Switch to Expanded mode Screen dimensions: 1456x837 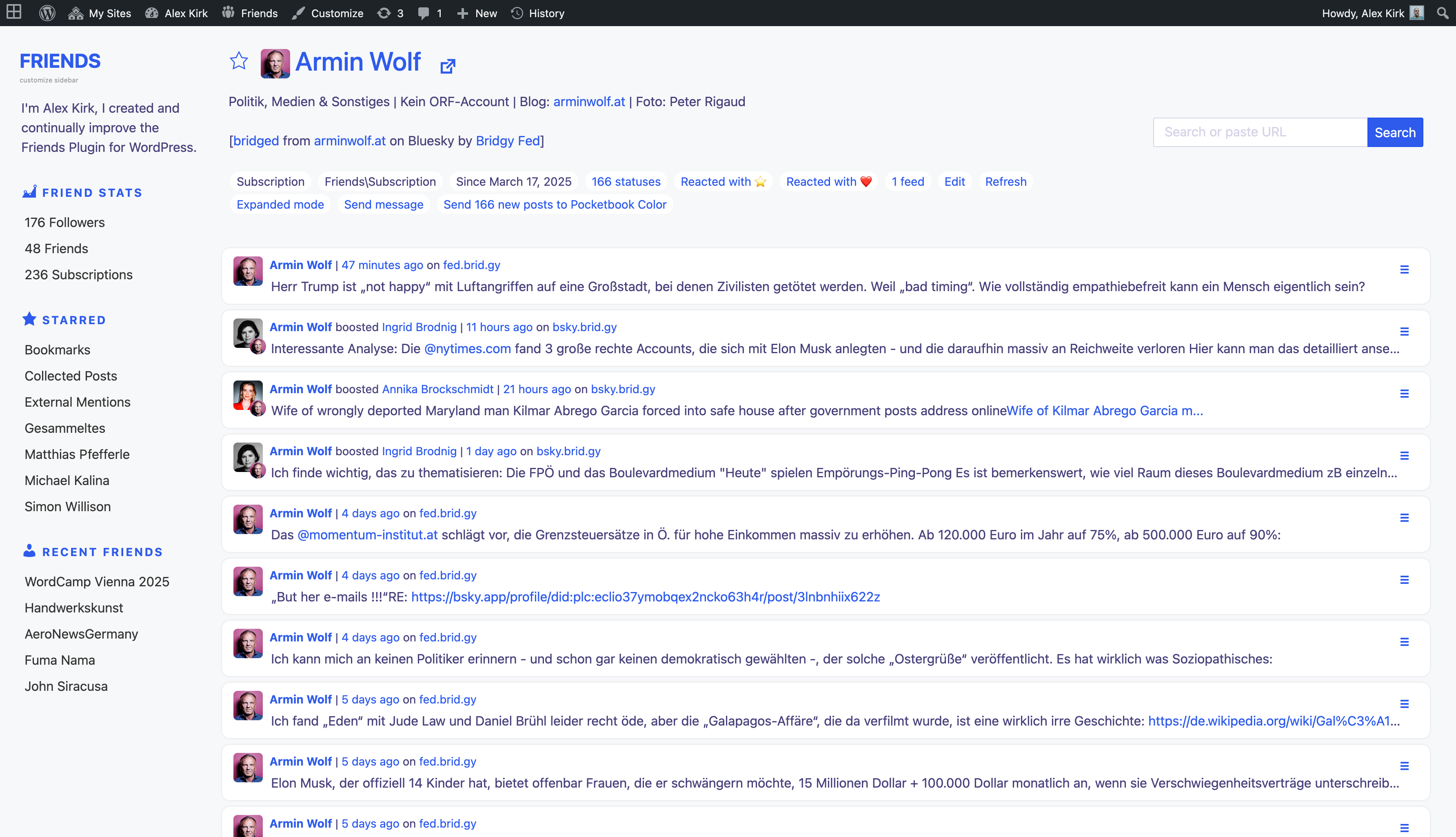(280, 205)
